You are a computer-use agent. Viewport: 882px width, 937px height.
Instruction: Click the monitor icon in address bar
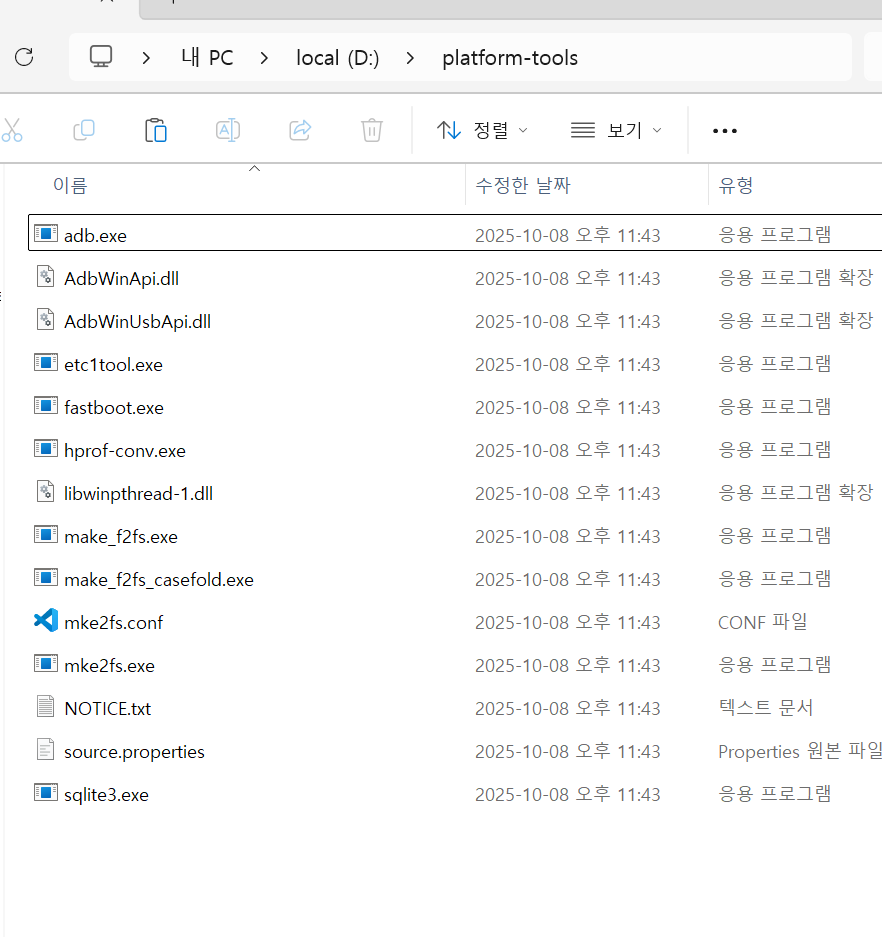[100, 57]
